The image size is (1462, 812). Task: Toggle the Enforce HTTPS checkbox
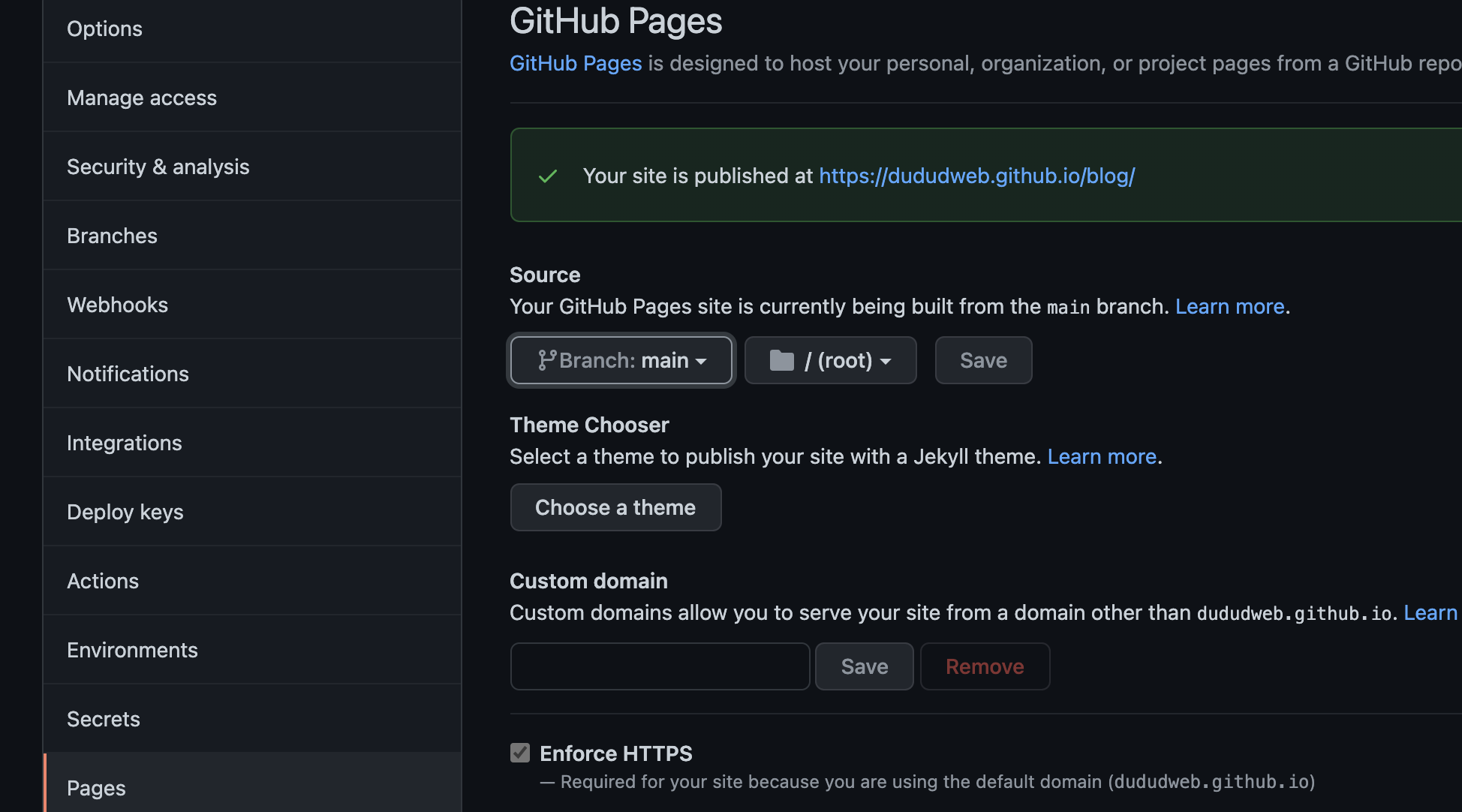(x=520, y=753)
